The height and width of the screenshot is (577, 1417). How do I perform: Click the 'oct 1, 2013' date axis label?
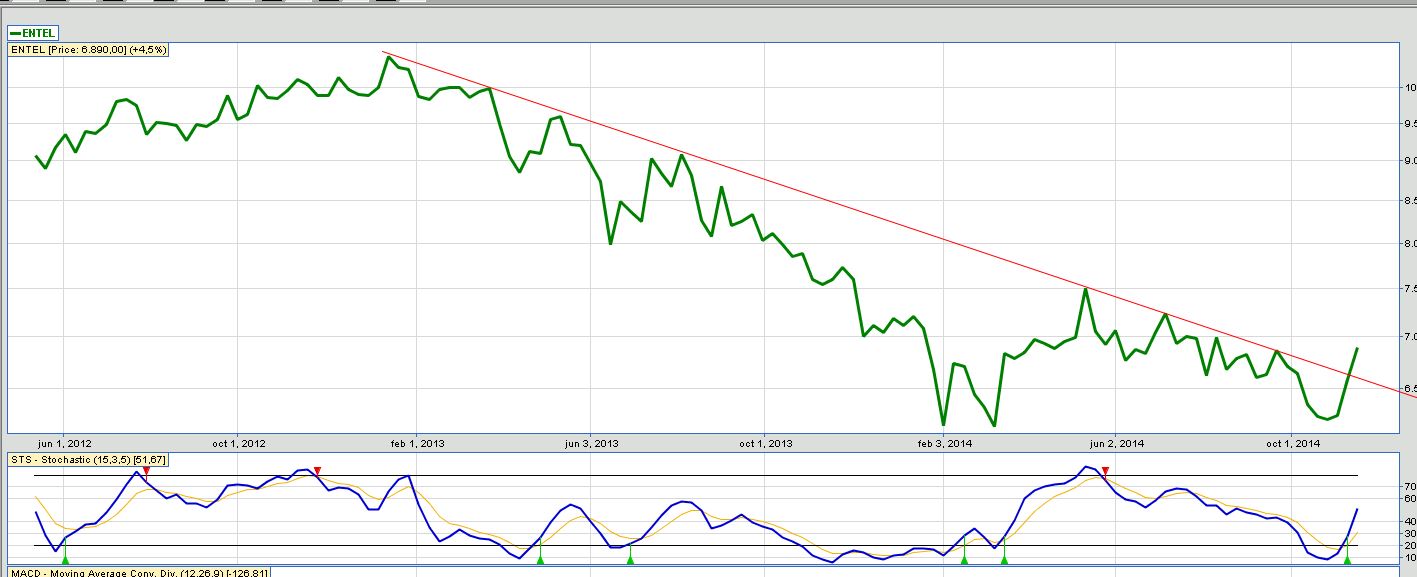(x=764, y=443)
